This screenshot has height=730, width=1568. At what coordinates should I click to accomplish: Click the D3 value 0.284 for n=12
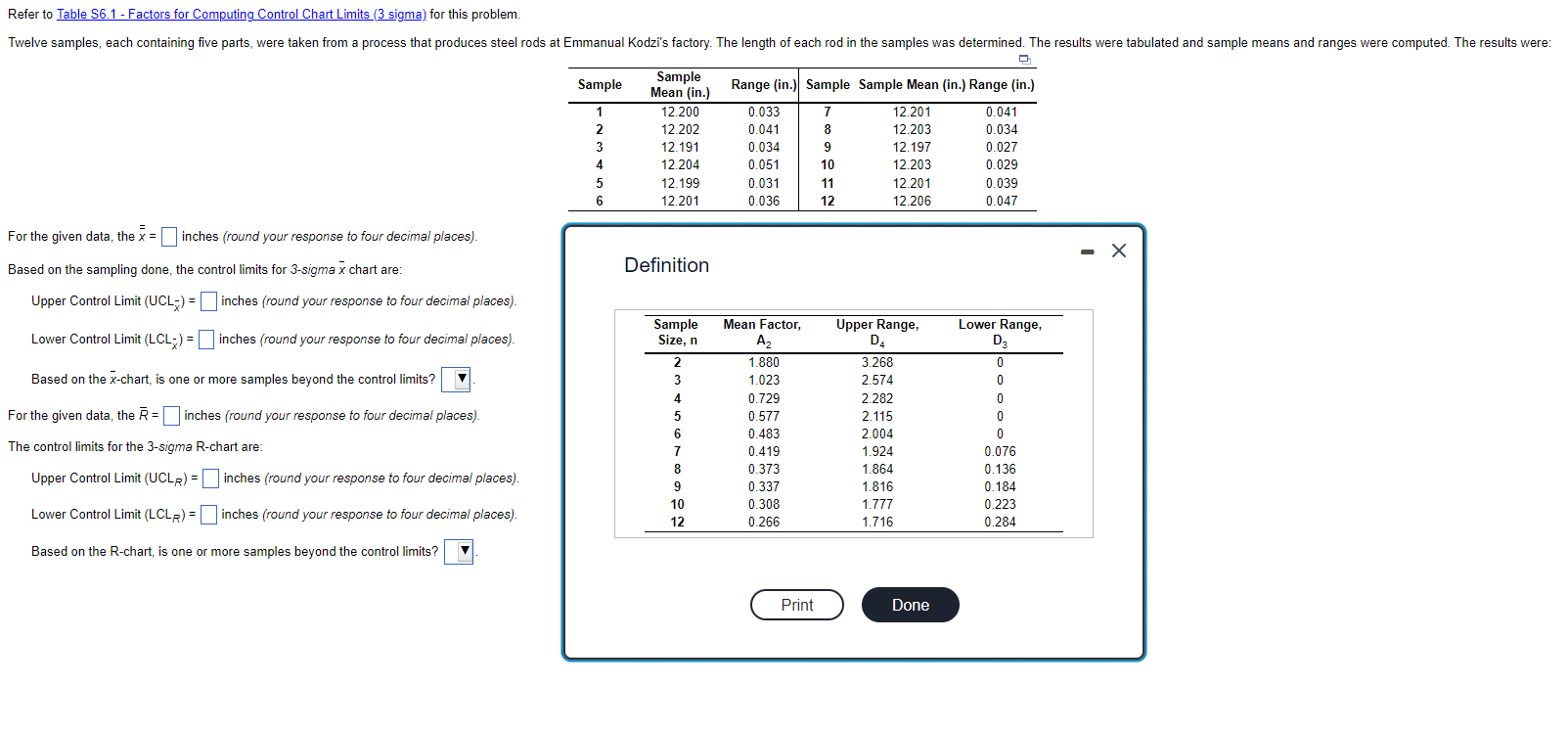pyautogui.click(x=1000, y=522)
